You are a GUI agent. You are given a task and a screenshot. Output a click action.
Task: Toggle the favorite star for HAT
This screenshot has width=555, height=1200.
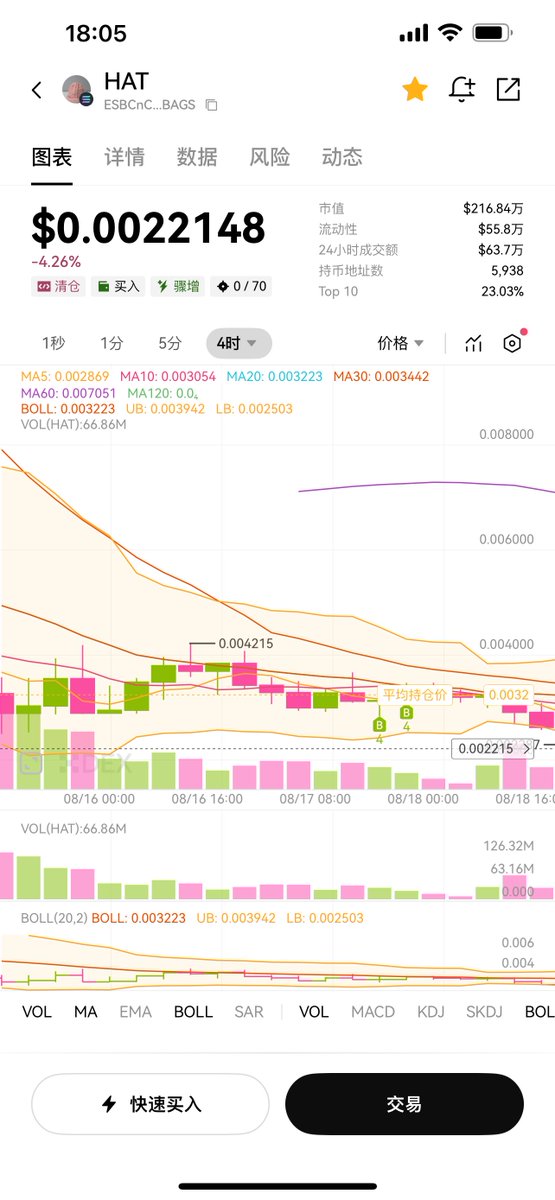point(415,89)
